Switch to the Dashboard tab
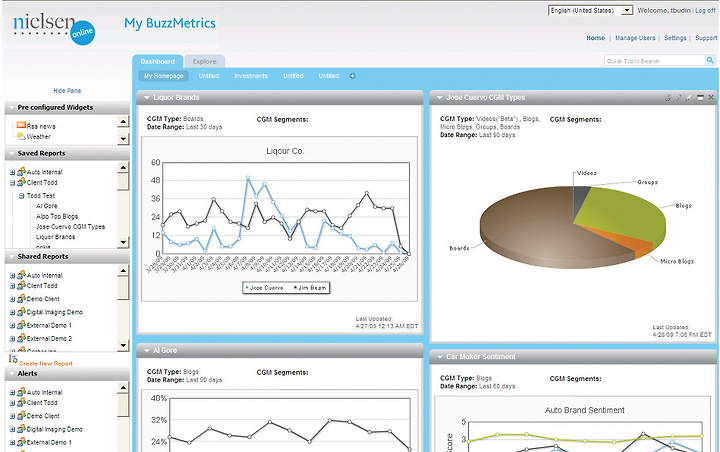720x452 pixels. point(158,61)
